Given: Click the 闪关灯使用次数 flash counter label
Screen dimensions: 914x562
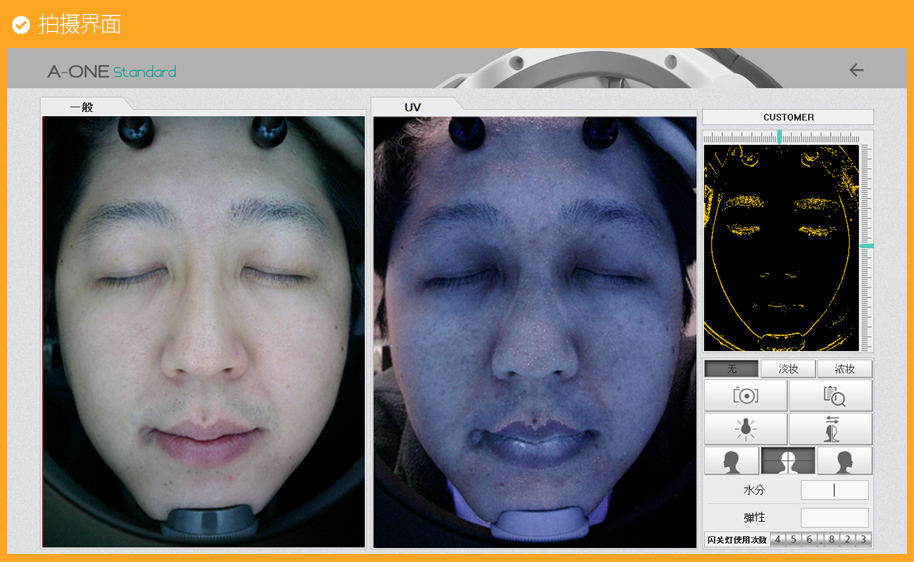Looking at the screenshot, I should (737, 540).
